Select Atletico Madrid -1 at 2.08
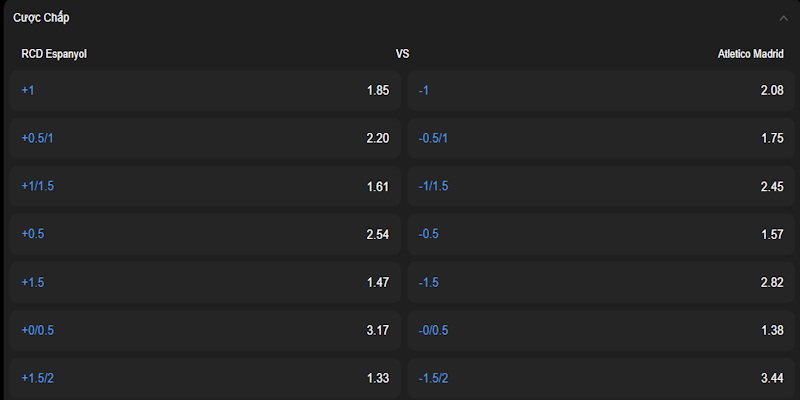Image resolution: width=800 pixels, height=400 pixels. point(601,90)
